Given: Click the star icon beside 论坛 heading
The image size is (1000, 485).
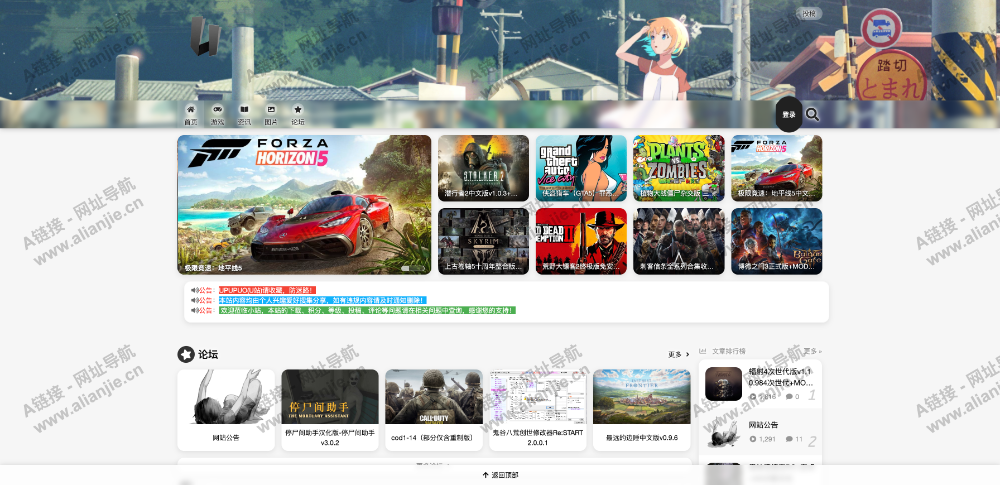Looking at the screenshot, I should 186,354.
